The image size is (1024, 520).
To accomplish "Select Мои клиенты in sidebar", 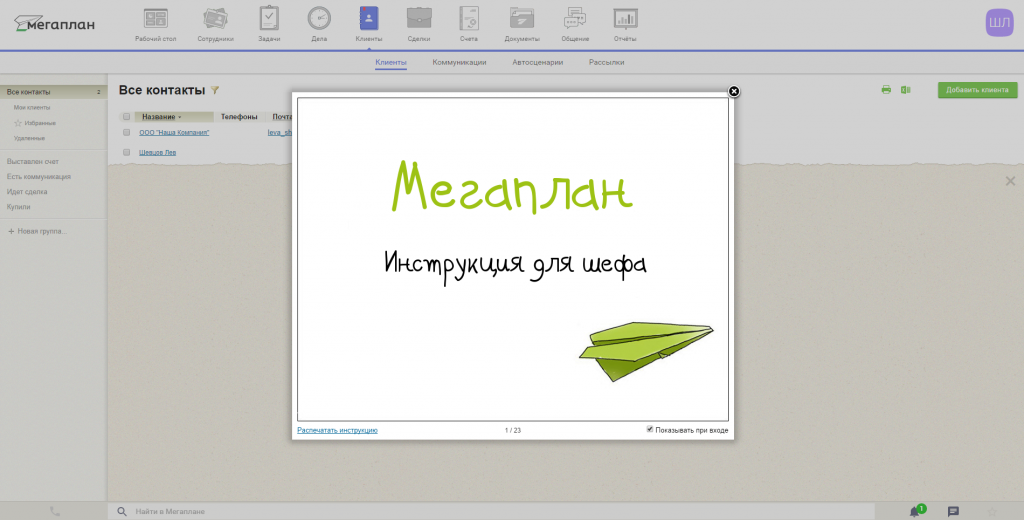I will tap(32, 107).
